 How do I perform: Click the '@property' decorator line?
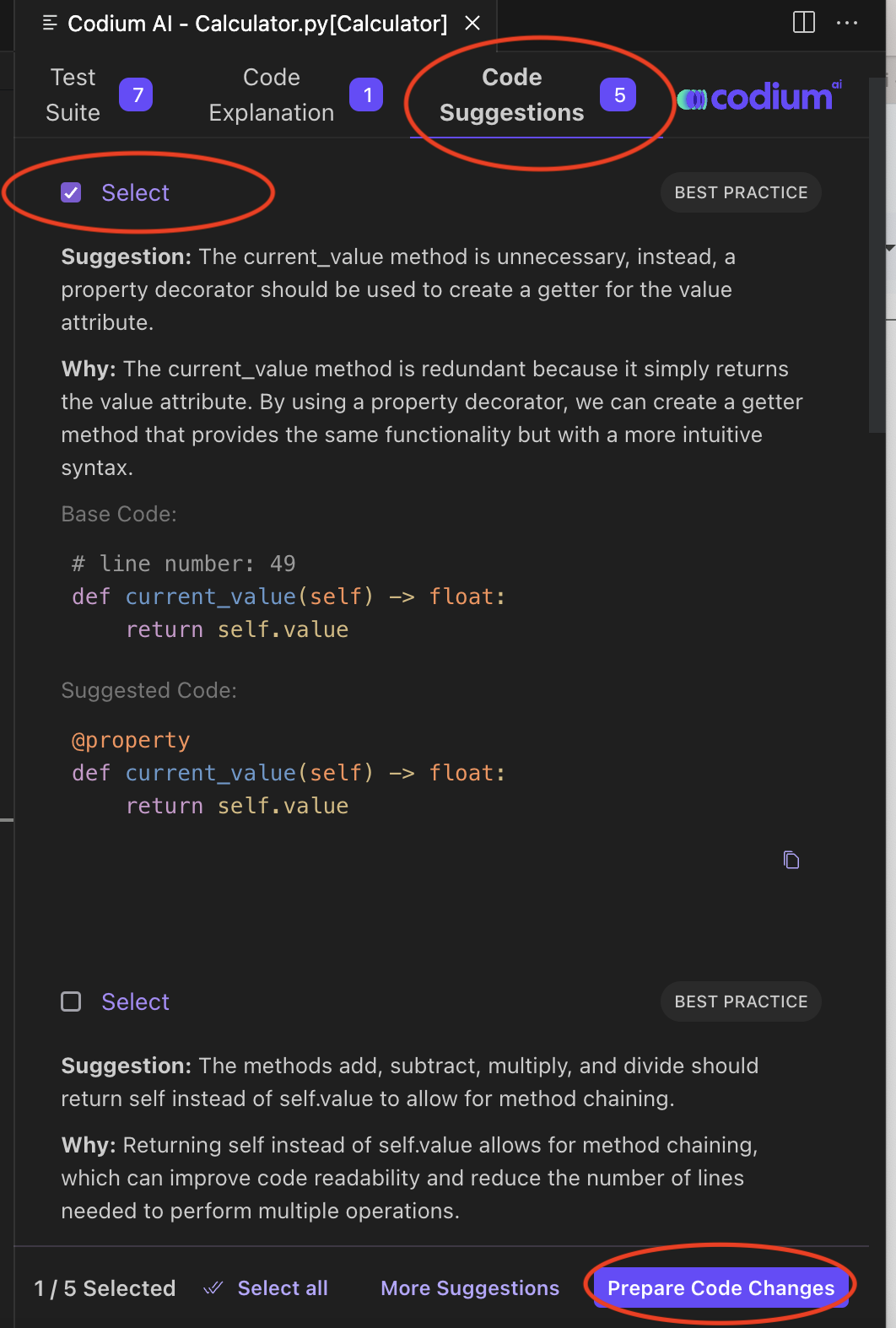[x=131, y=740]
